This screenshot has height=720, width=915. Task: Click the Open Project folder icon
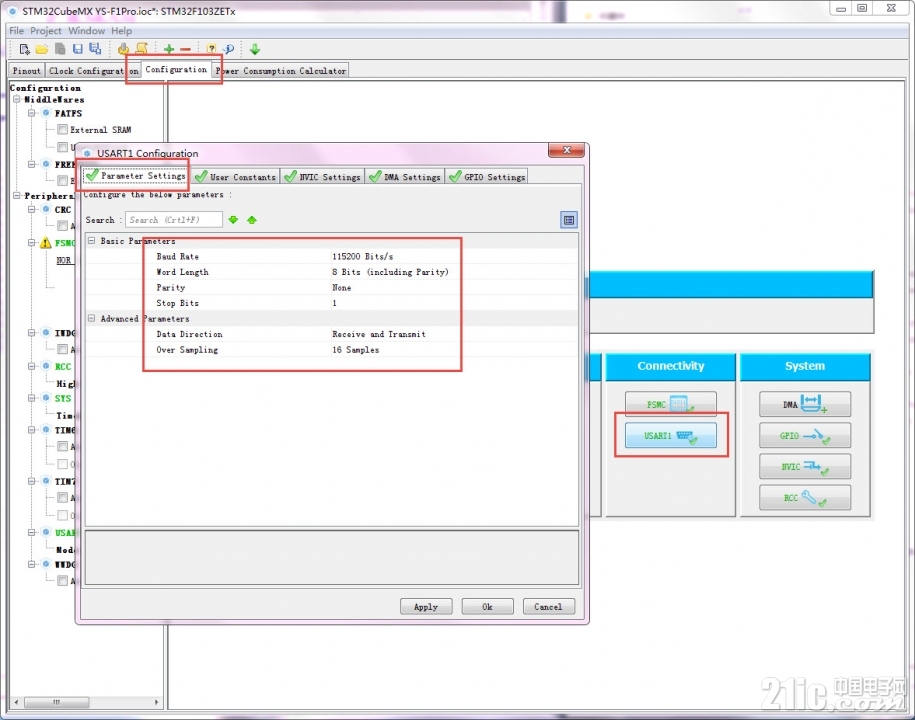(41, 49)
